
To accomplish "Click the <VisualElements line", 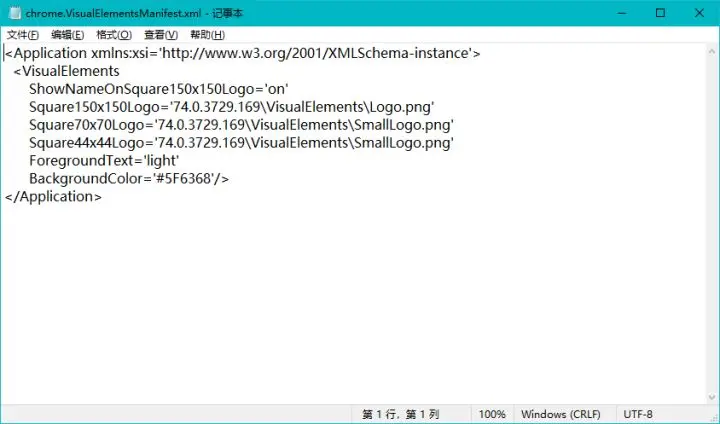I will click(67, 71).
